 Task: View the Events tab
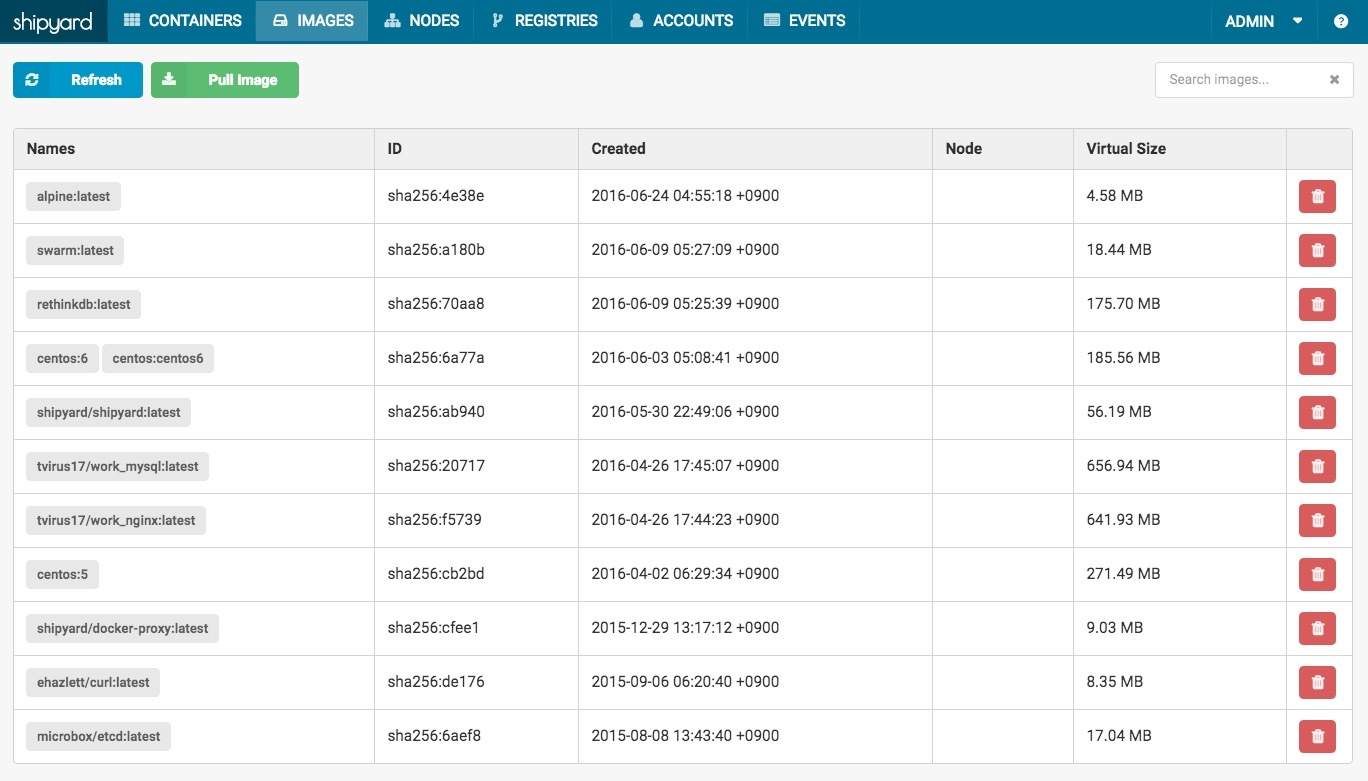pyautogui.click(x=804, y=21)
